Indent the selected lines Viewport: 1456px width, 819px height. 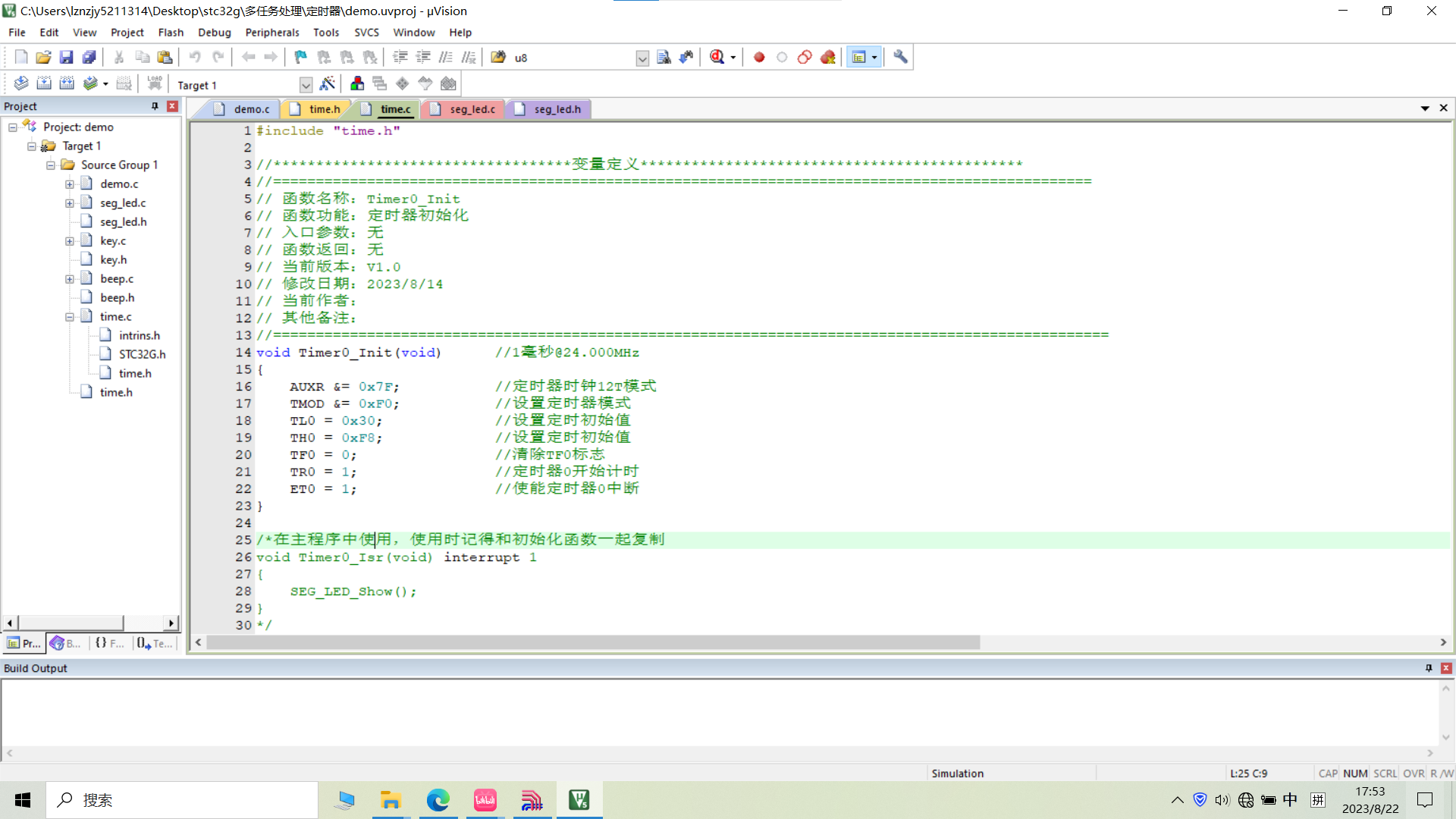point(400,57)
